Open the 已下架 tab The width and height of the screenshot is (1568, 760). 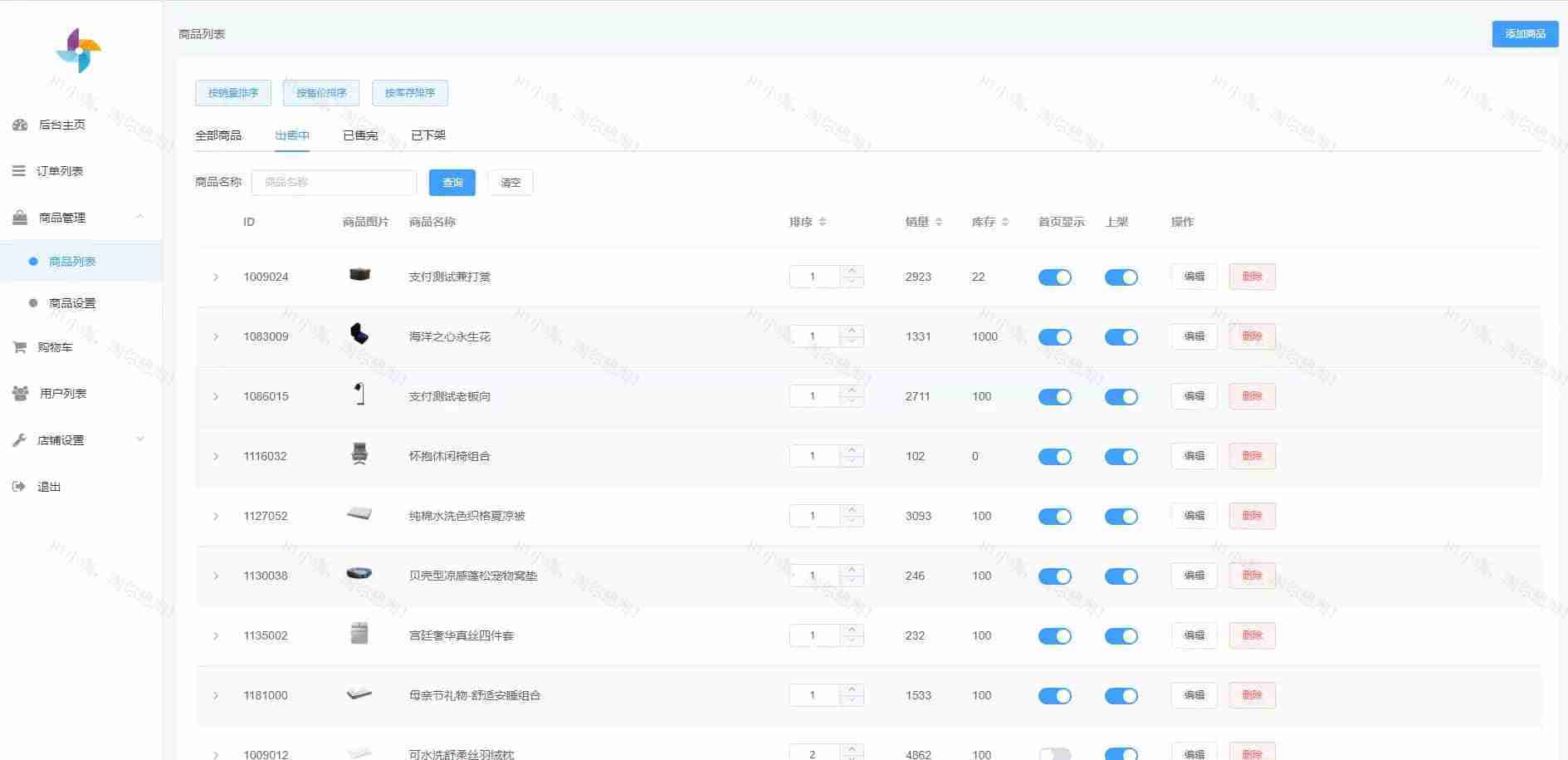pos(428,135)
